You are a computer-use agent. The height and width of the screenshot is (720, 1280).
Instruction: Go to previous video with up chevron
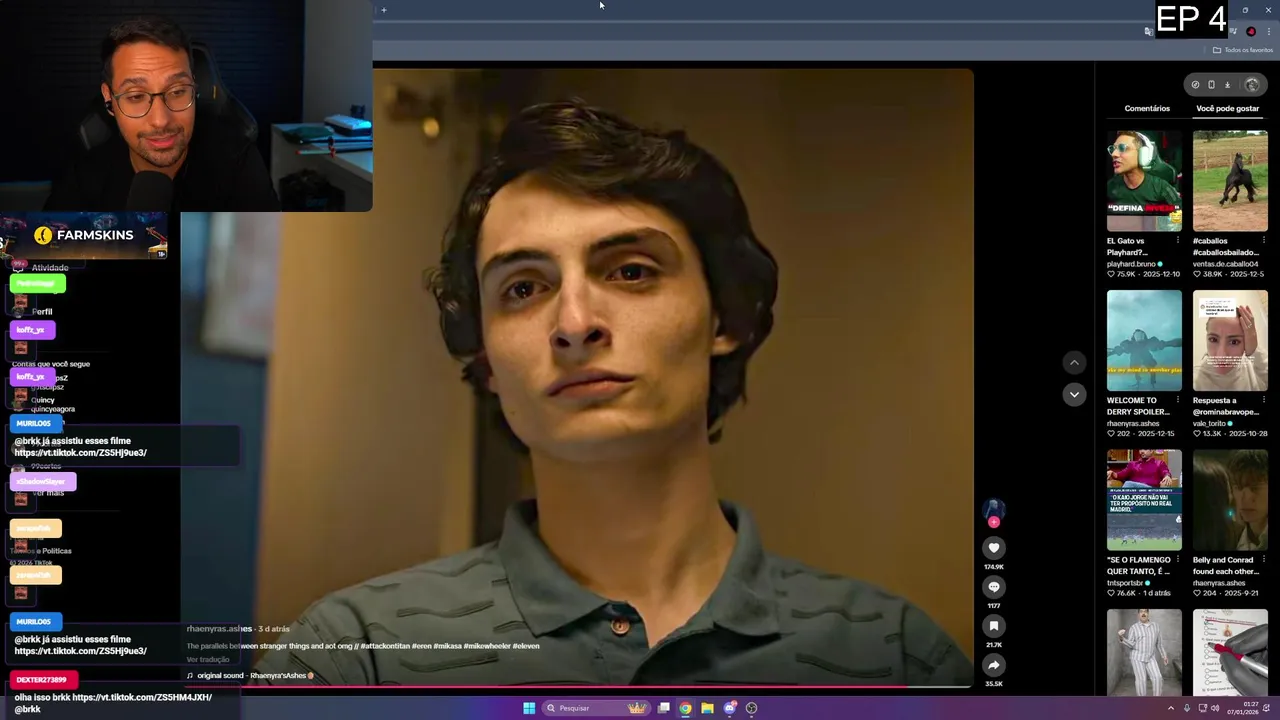click(x=1074, y=363)
